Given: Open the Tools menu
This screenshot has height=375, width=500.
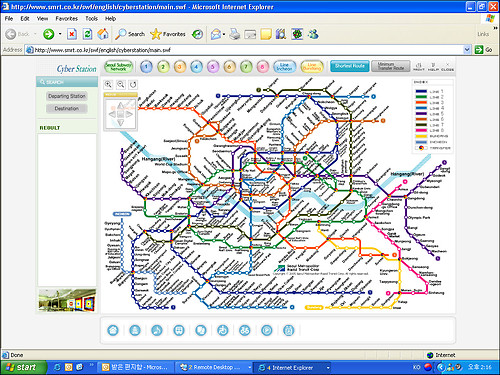Looking at the screenshot, I should tap(91, 18).
